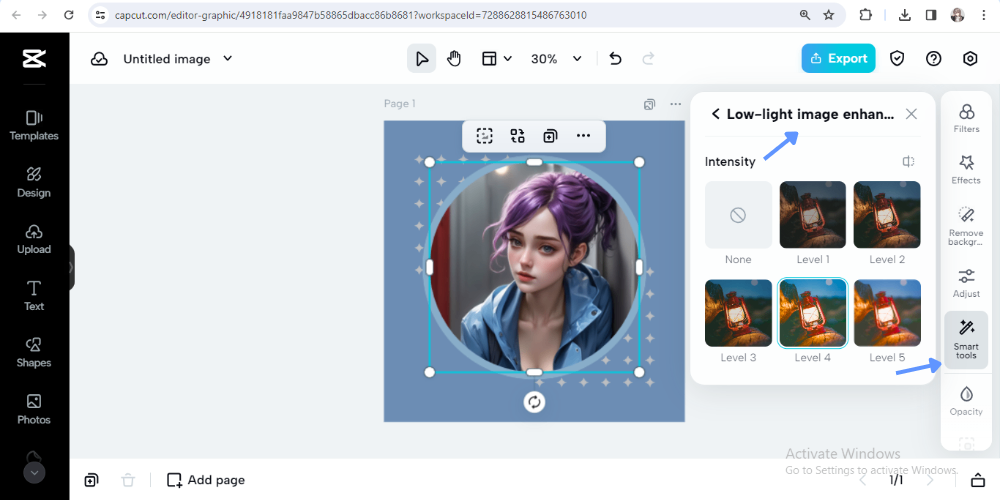Click the Export button
Viewport: 1000px width, 500px height.
pyautogui.click(x=838, y=59)
